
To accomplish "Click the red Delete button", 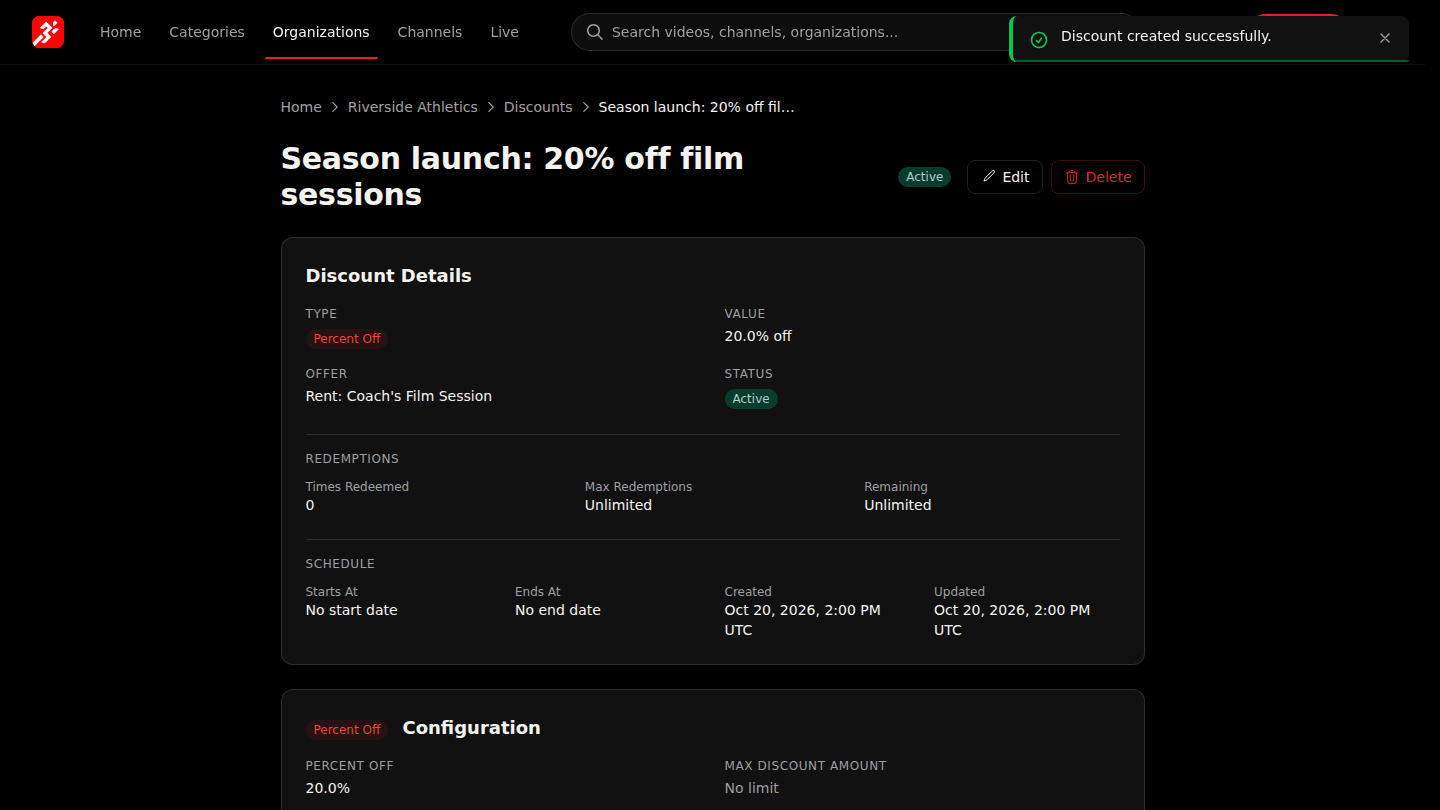I will pos(1098,177).
